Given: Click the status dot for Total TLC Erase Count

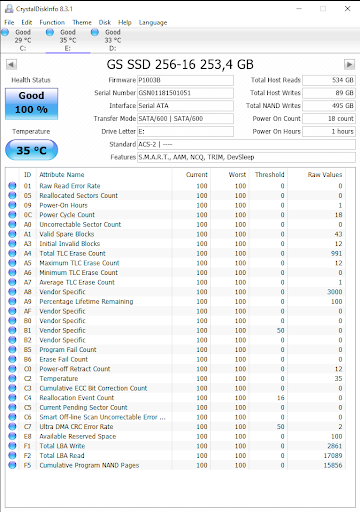Looking at the screenshot, I should (12, 253).
